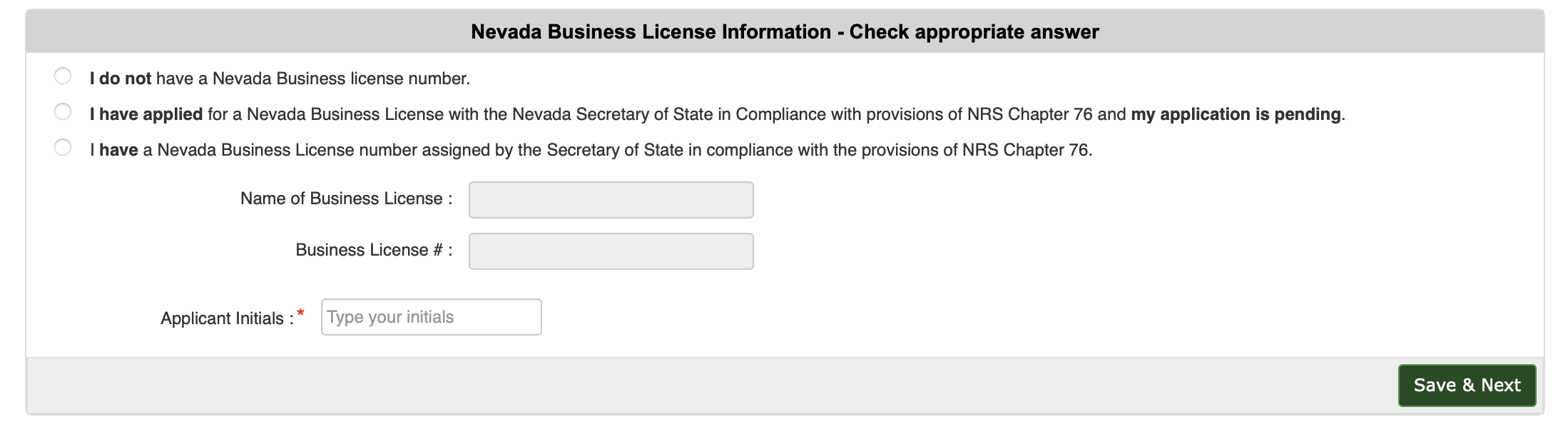Screen dimensions: 1568x427
Task: Focus the grayed-out Business License number box
Action: (610, 251)
